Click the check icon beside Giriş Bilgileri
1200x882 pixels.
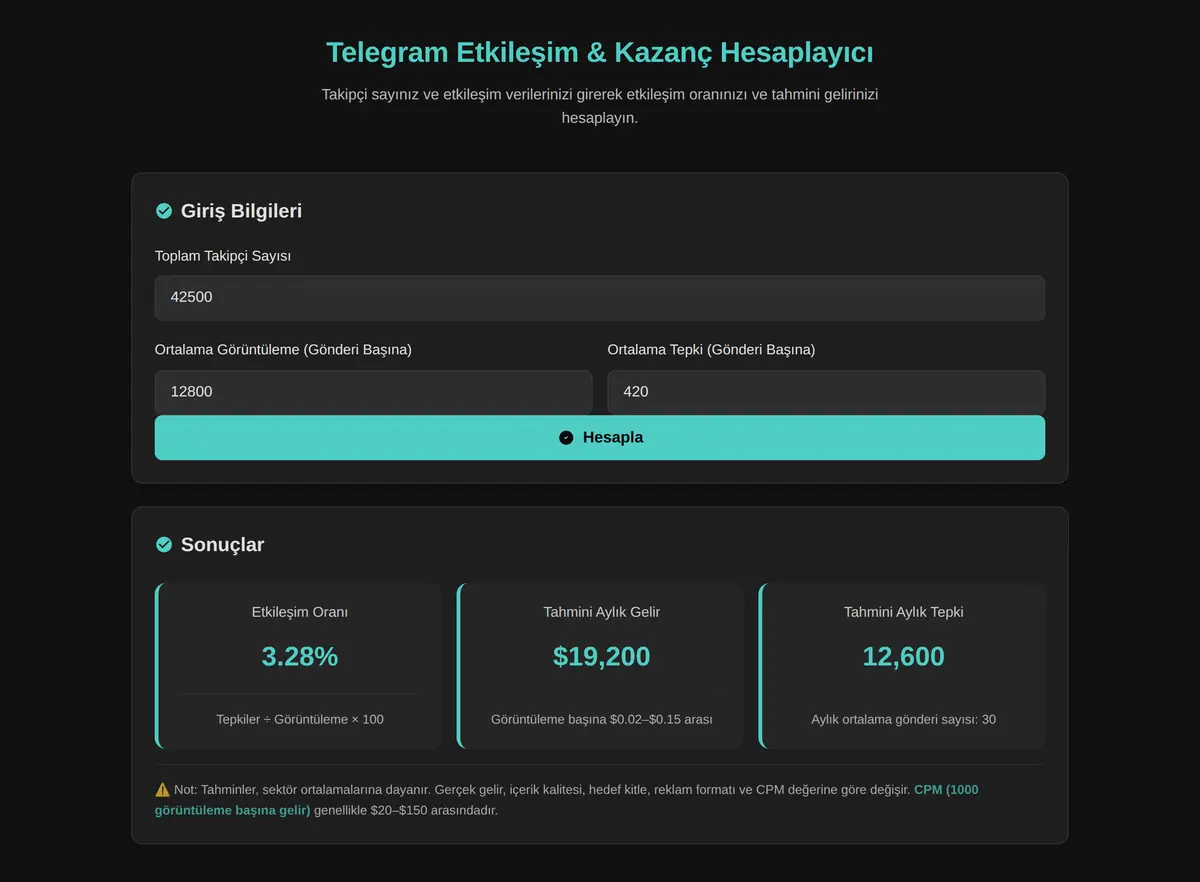(164, 211)
